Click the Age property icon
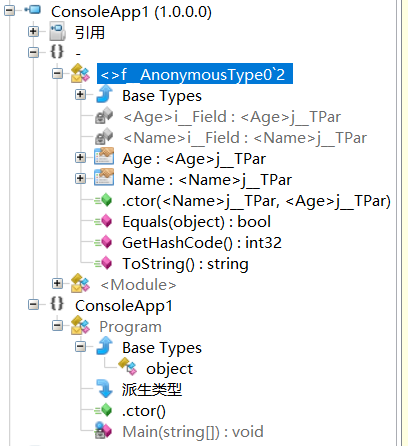 [x=104, y=157]
